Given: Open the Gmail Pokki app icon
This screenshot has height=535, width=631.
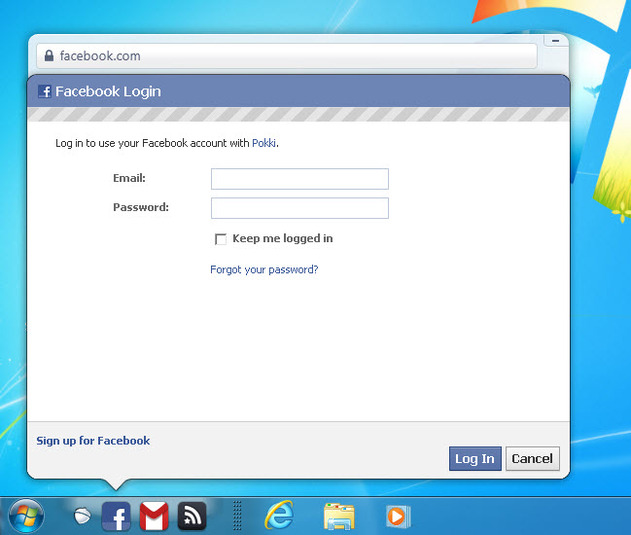Looking at the screenshot, I should (x=154, y=516).
